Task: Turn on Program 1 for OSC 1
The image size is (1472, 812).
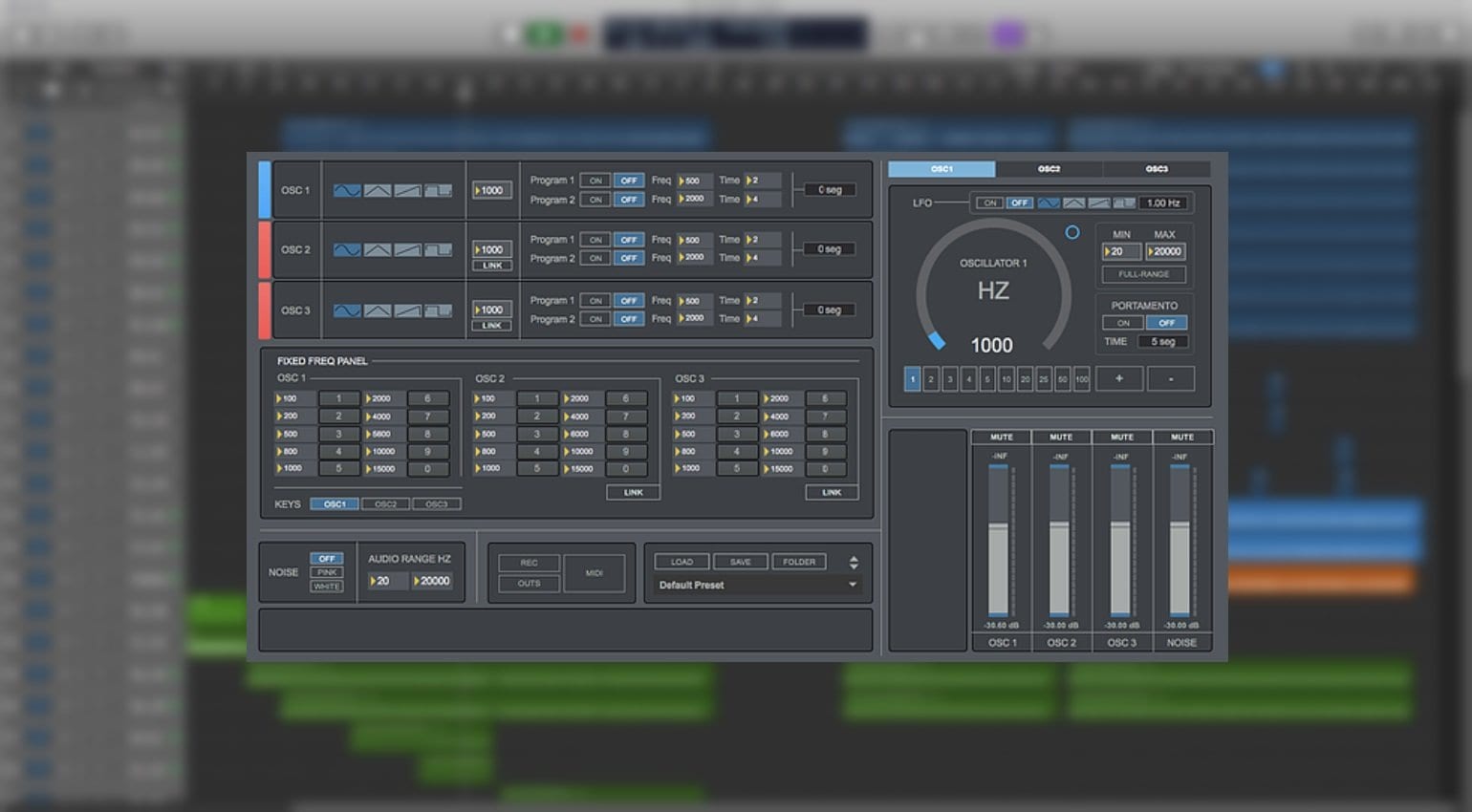Action: pos(595,180)
